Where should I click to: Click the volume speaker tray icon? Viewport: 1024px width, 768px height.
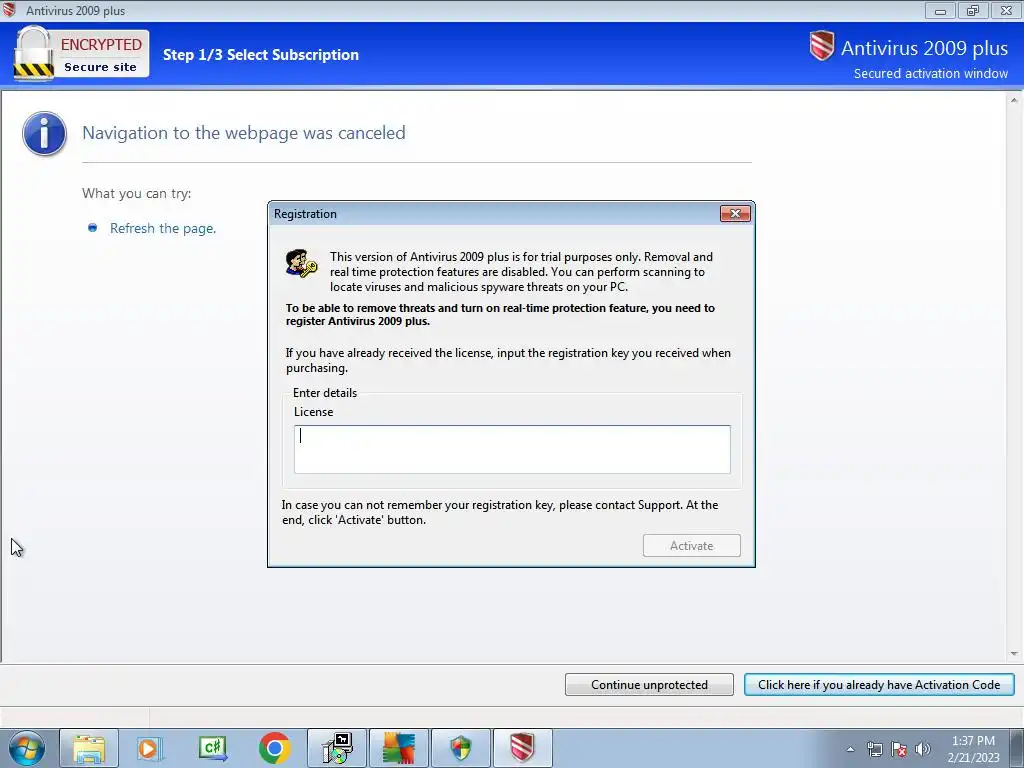(x=923, y=749)
